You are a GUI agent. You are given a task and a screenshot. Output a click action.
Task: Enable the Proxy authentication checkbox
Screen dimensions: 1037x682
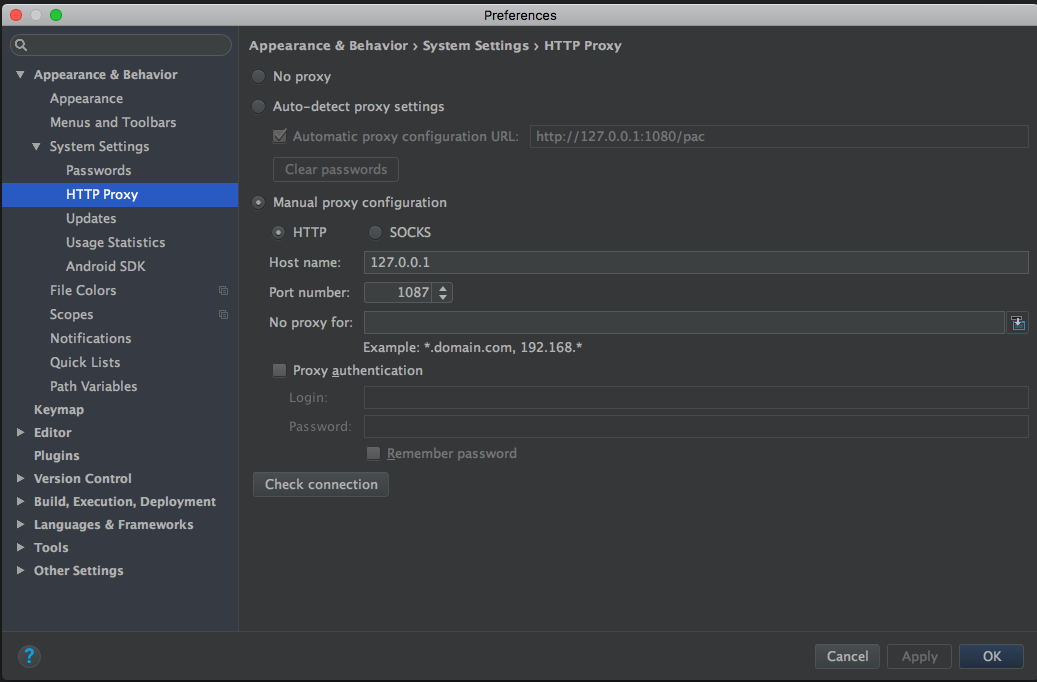click(280, 370)
